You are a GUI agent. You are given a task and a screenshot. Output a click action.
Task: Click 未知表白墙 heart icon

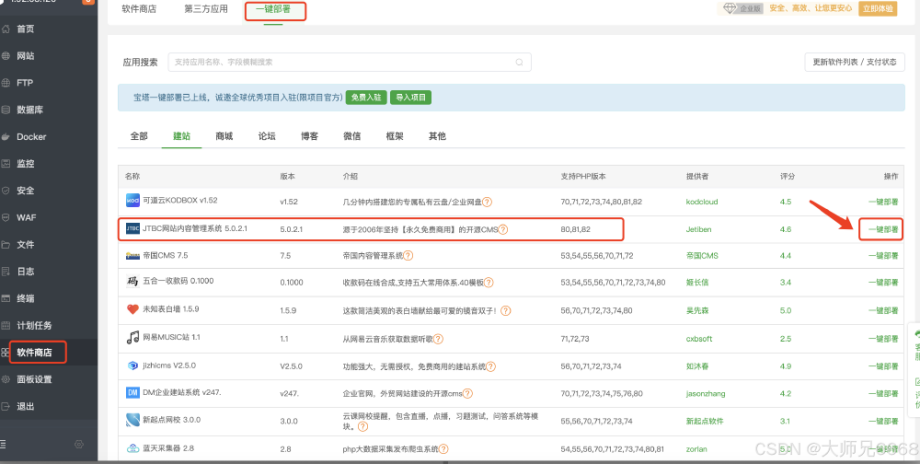coord(133,309)
